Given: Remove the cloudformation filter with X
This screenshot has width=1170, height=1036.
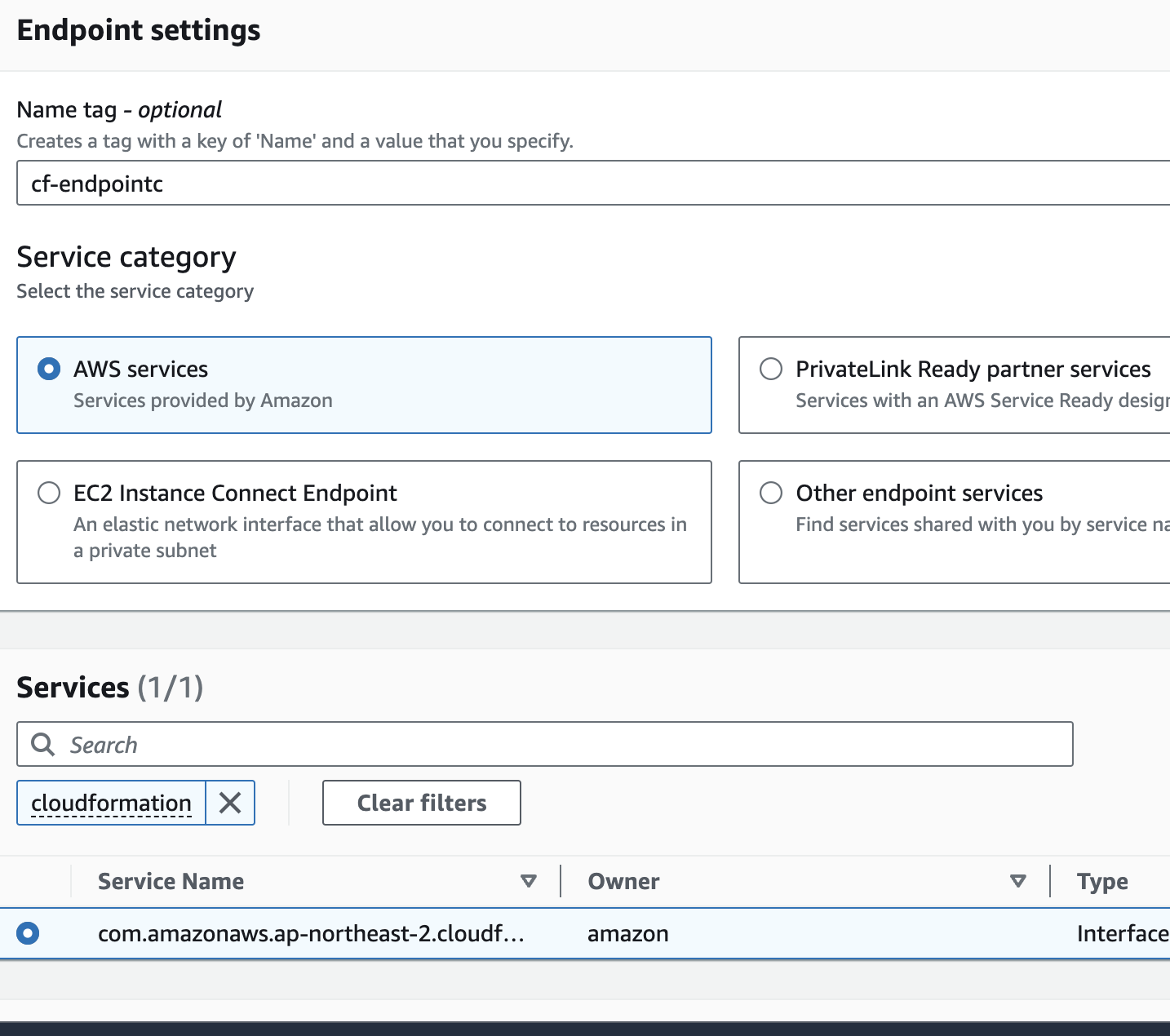Looking at the screenshot, I should pos(230,803).
